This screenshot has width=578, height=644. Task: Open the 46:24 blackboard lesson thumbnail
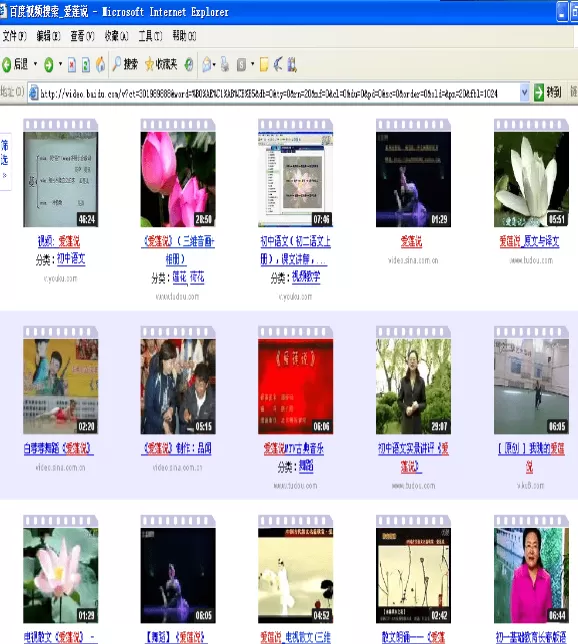coord(60,179)
